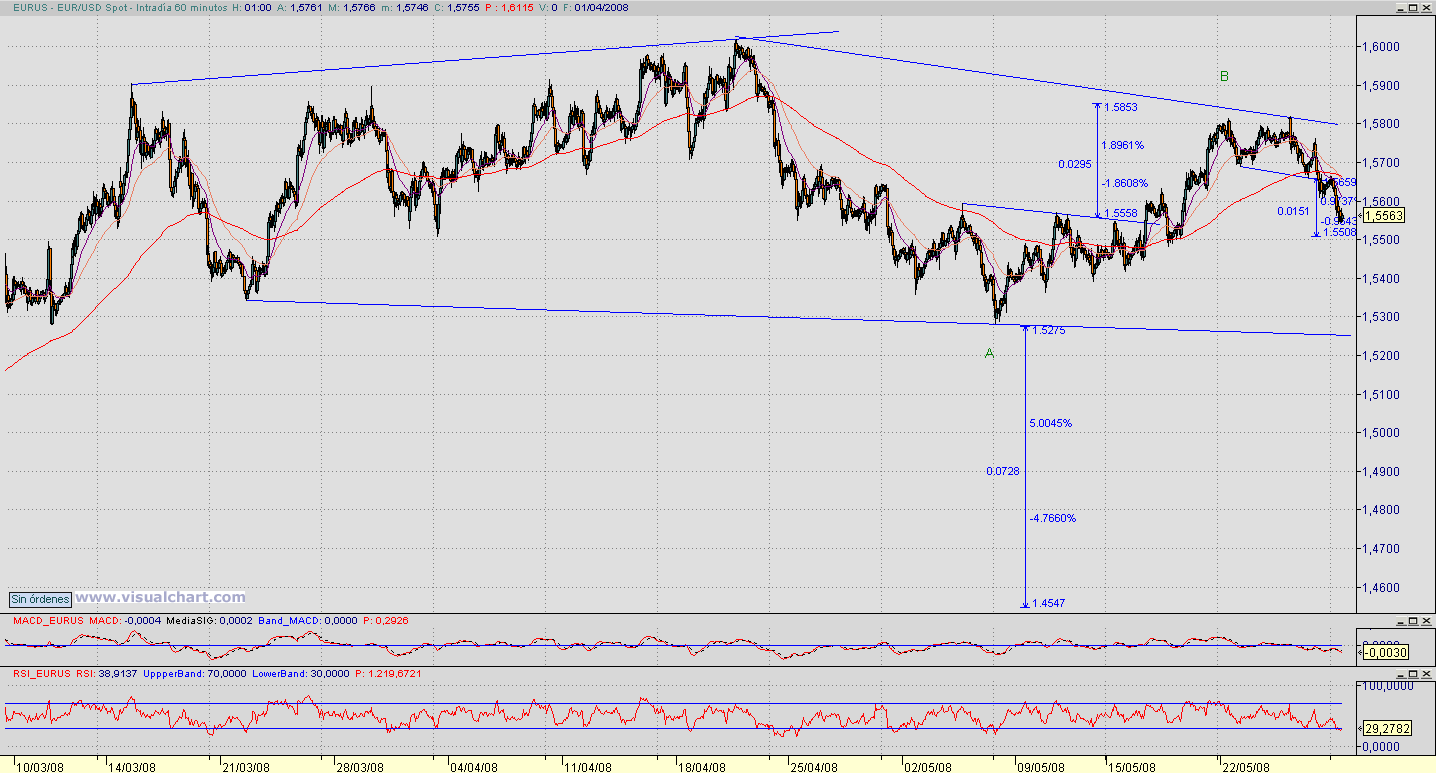Click the '1,5900' price axis label
The width and height of the screenshot is (1436, 773).
coord(1381,86)
